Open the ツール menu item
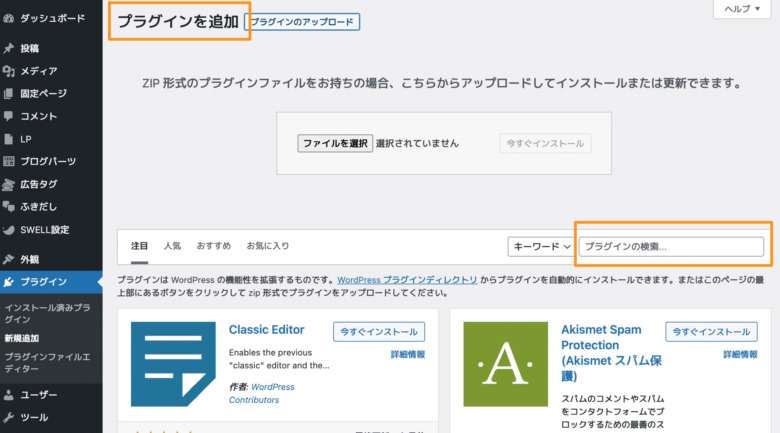Image resolution: width=780 pixels, height=433 pixels. coord(34,417)
